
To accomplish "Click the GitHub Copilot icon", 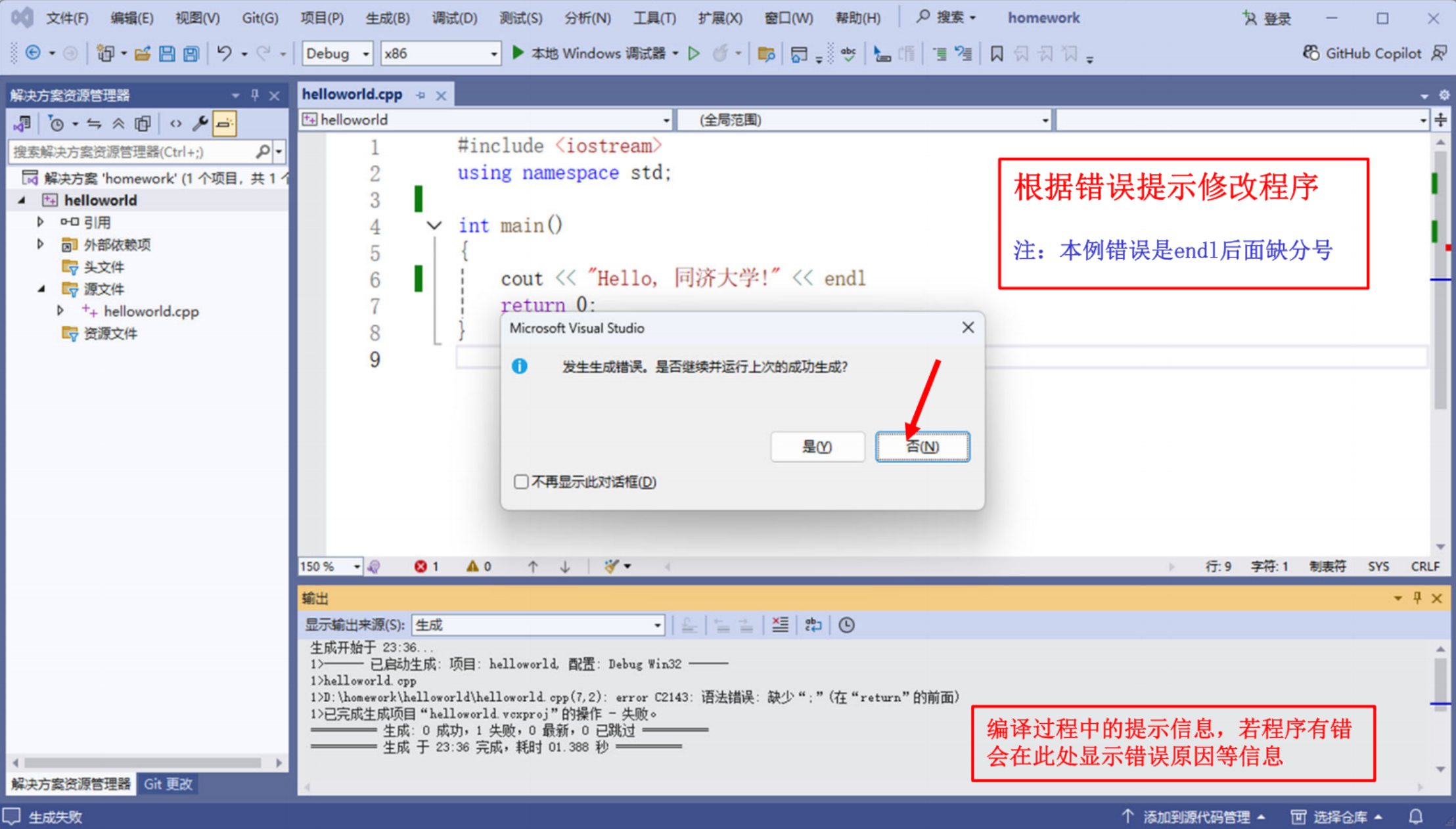I will pos(1311,53).
